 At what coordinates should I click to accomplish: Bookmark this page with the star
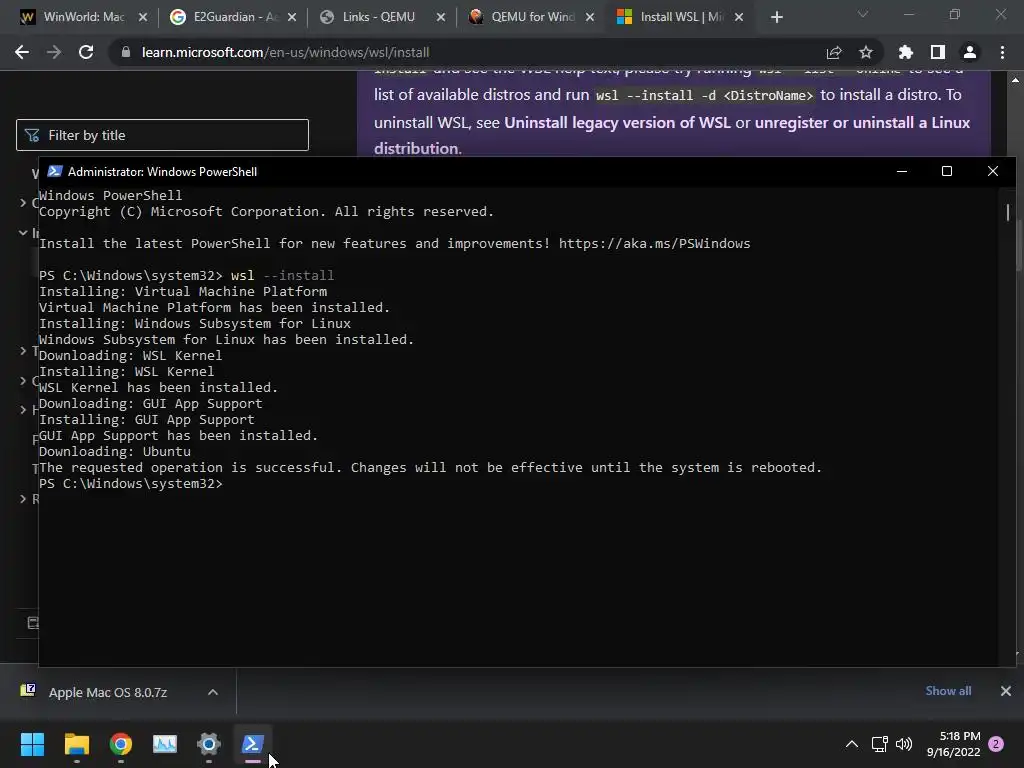866,52
